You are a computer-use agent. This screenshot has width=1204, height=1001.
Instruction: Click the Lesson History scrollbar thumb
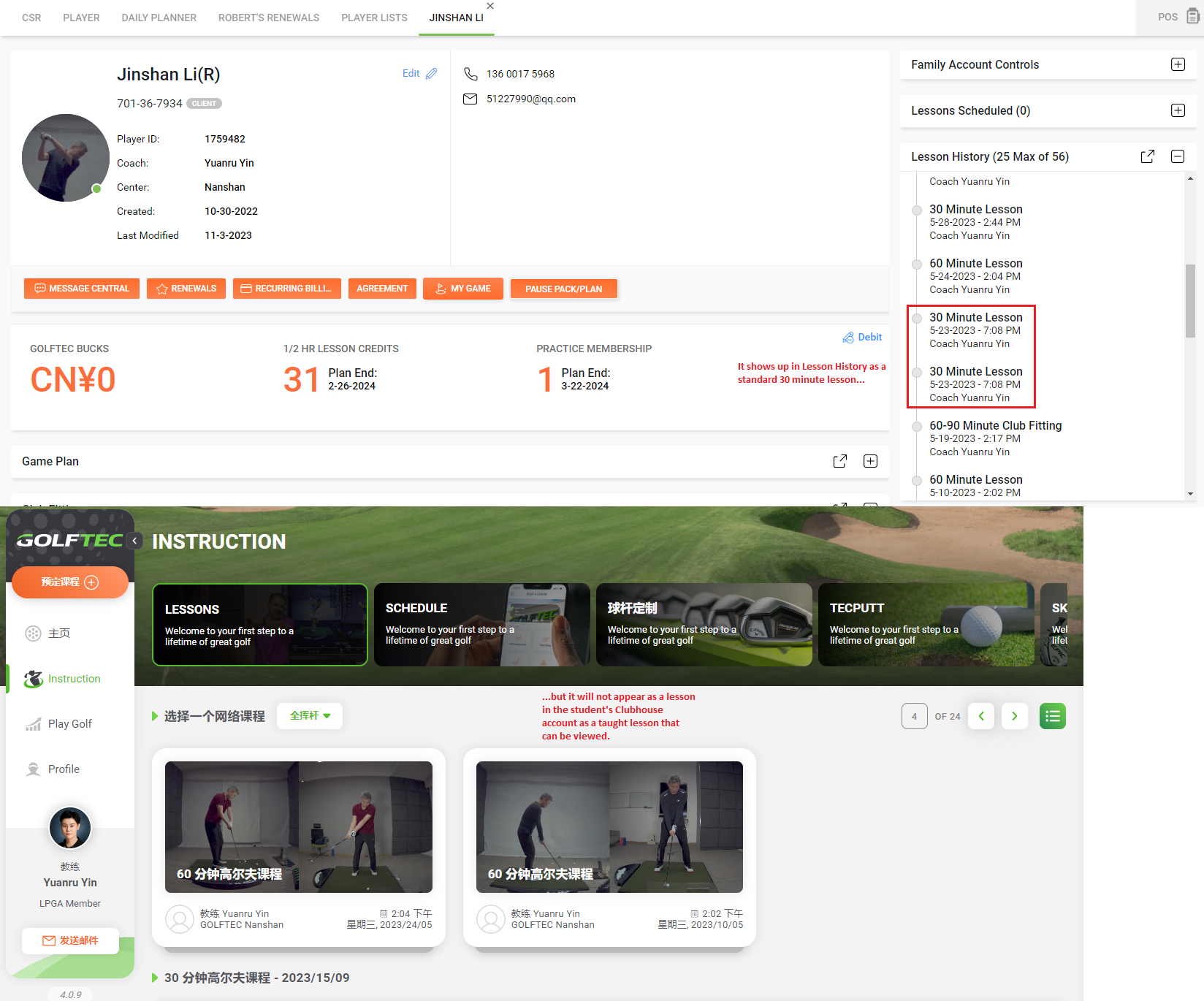(1190, 301)
